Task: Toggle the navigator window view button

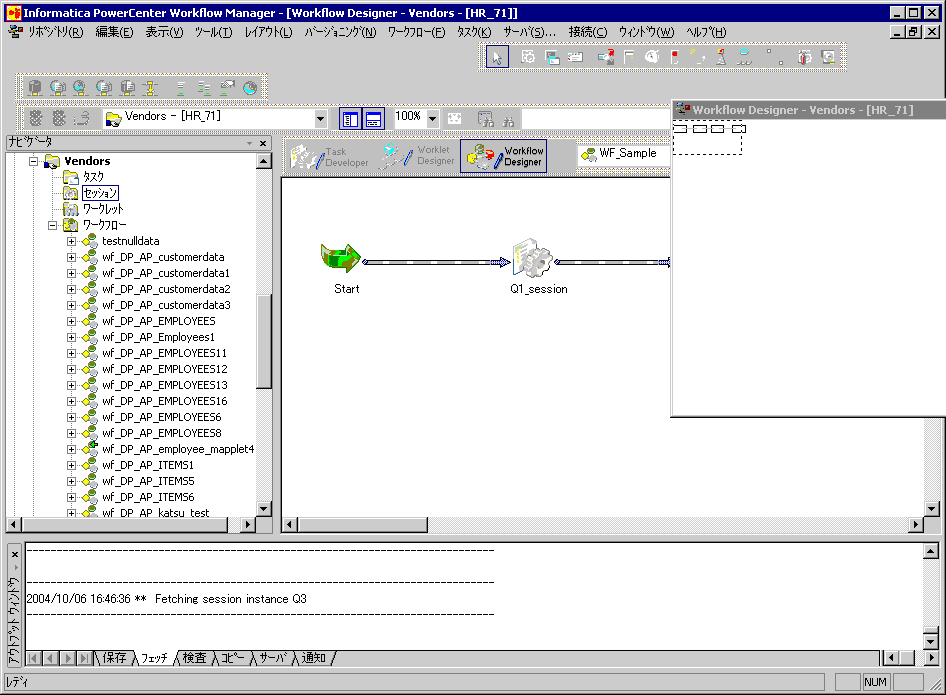Action: point(350,119)
